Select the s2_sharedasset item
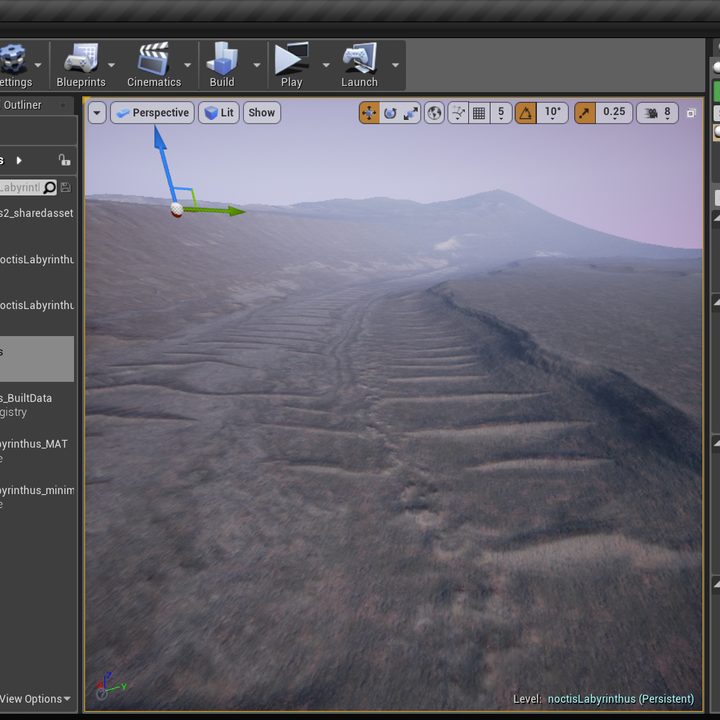 click(x=37, y=213)
